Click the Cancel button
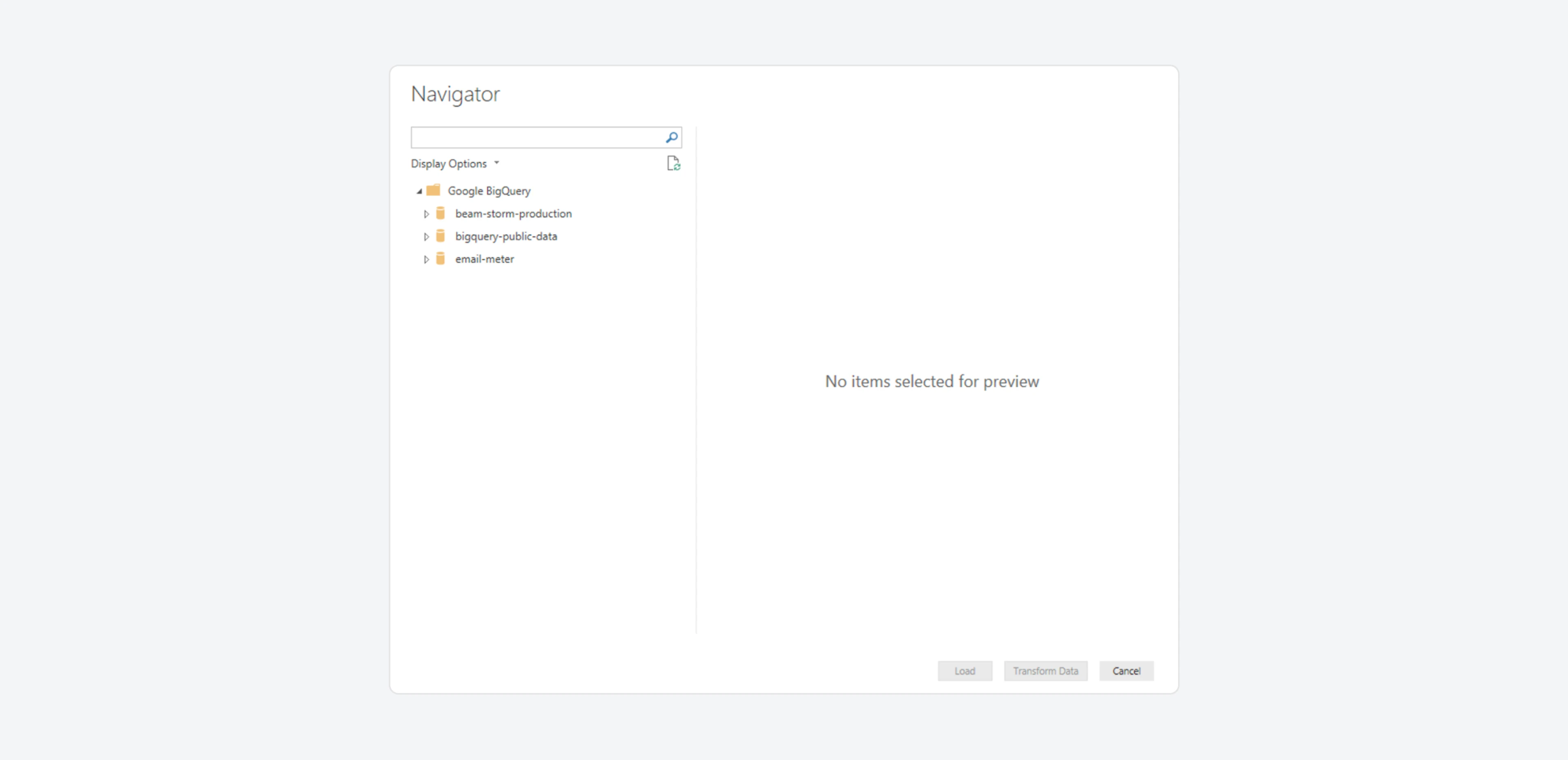Image resolution: width=1568 pixels, height=760 pixels. coord(1126,671)
